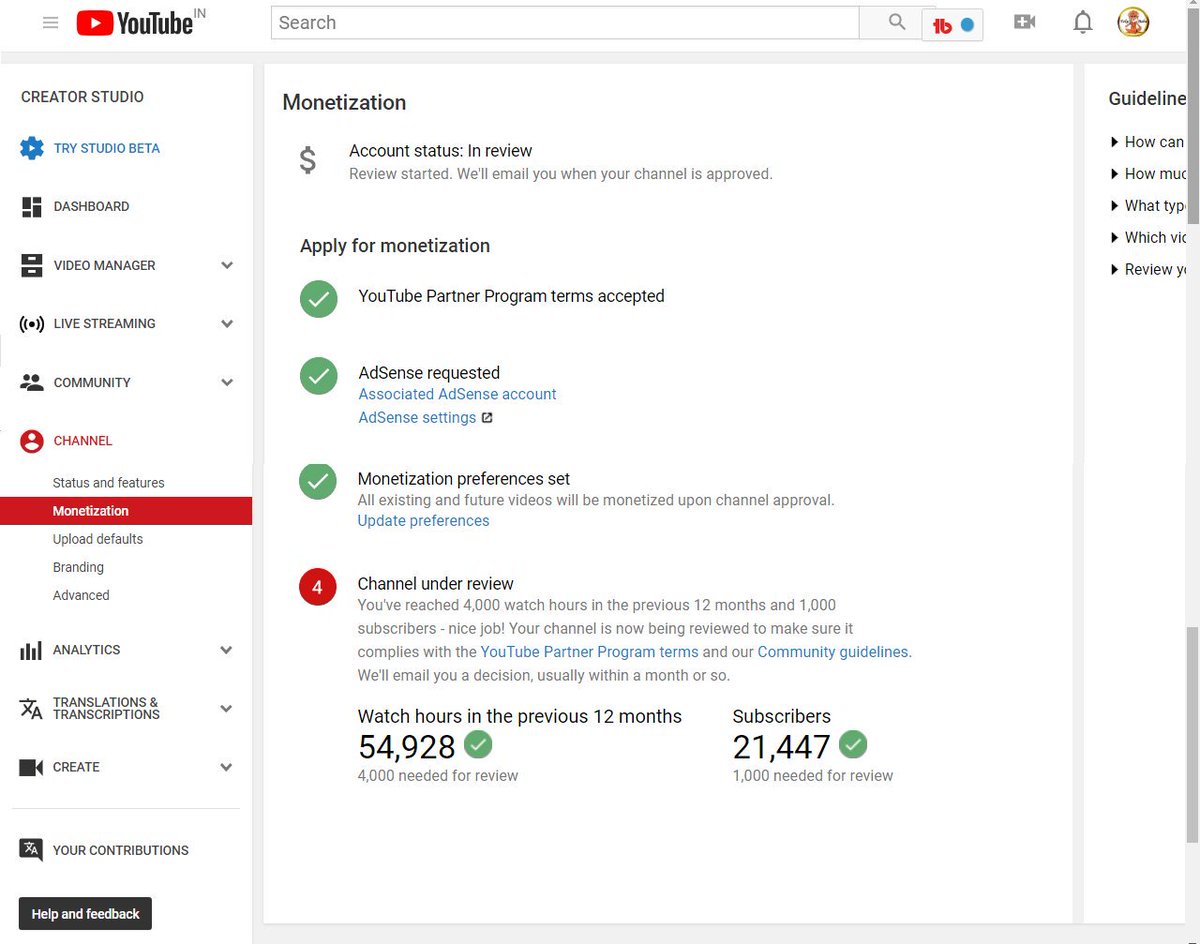The height and width of the screenshot is (944, 1200).
Task: Click the Update preferences link
Action: (423, 521)
